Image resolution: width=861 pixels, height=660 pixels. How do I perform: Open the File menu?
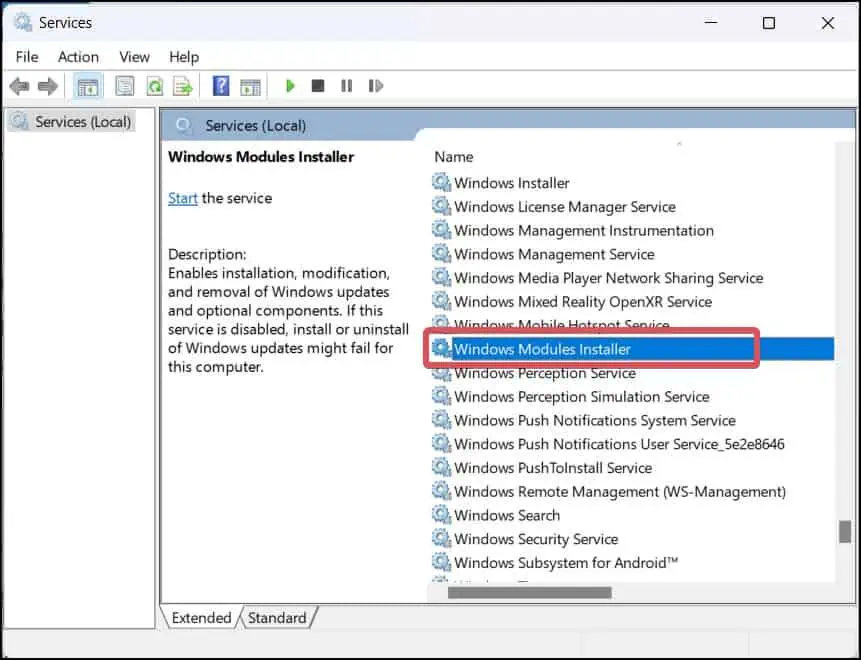27,57
